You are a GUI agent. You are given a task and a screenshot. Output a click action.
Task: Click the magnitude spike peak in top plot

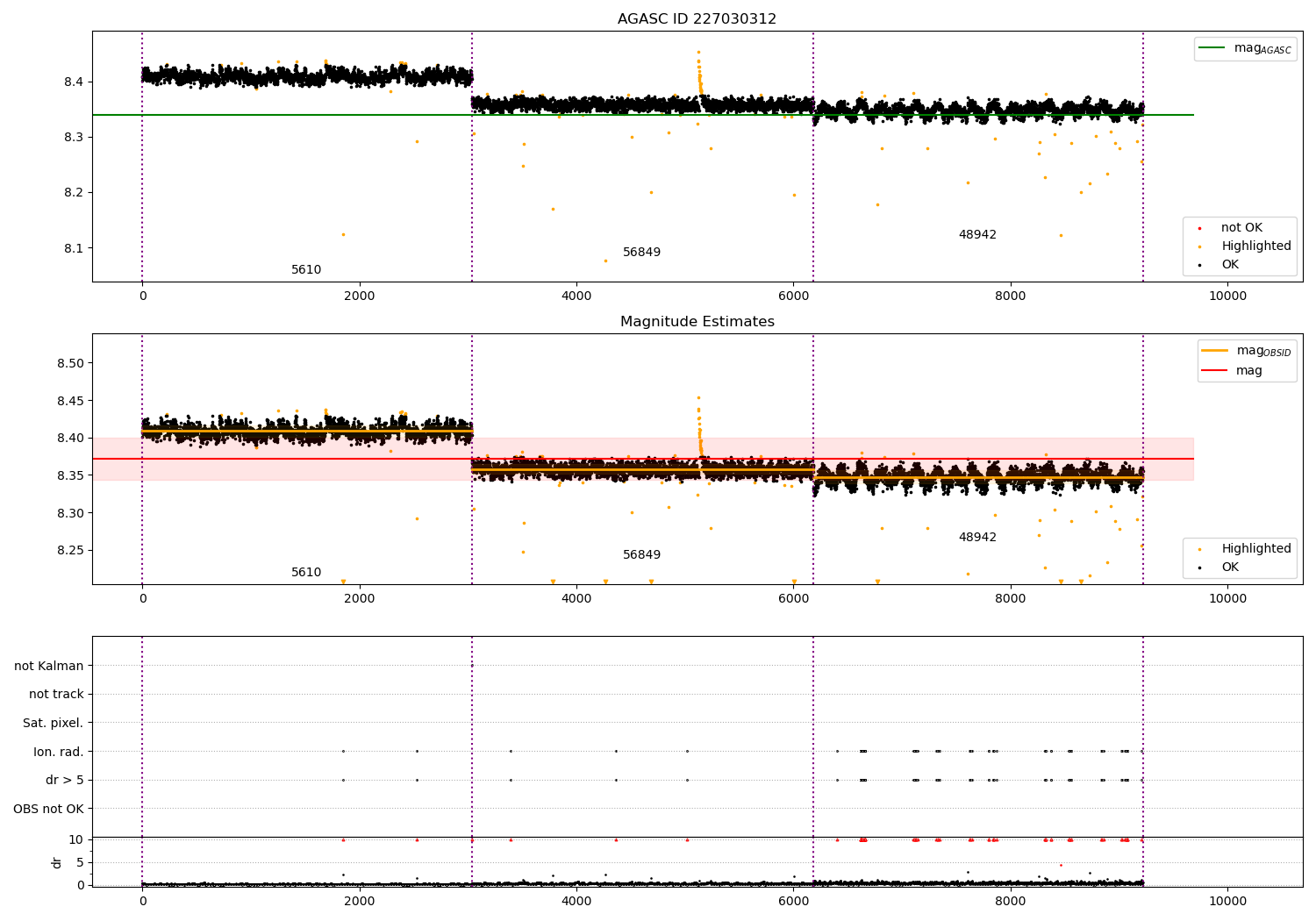pos(698,52)
